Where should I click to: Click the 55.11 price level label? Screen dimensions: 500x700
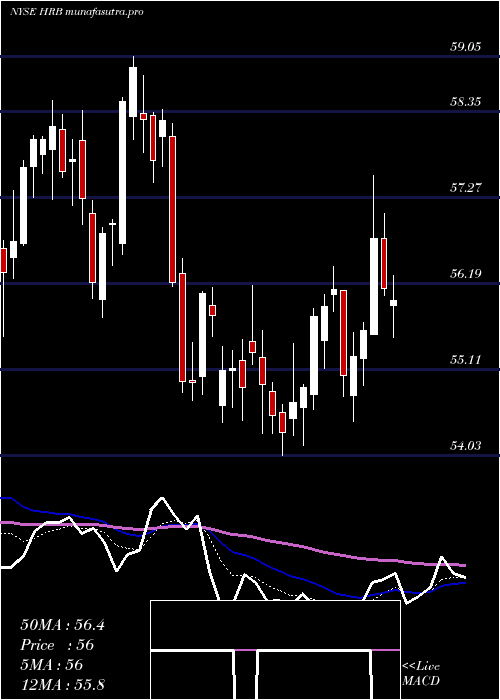click(x=465, y=359)
